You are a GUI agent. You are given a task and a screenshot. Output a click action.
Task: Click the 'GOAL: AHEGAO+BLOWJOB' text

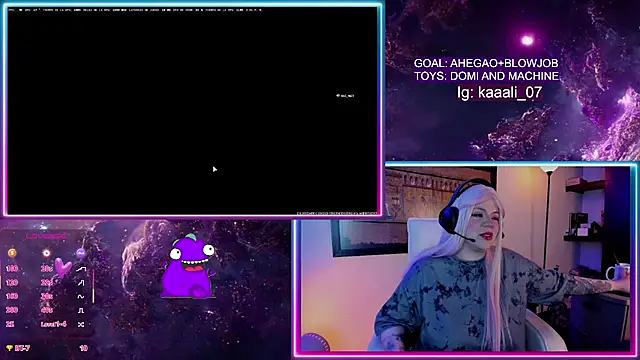(486, 63)
